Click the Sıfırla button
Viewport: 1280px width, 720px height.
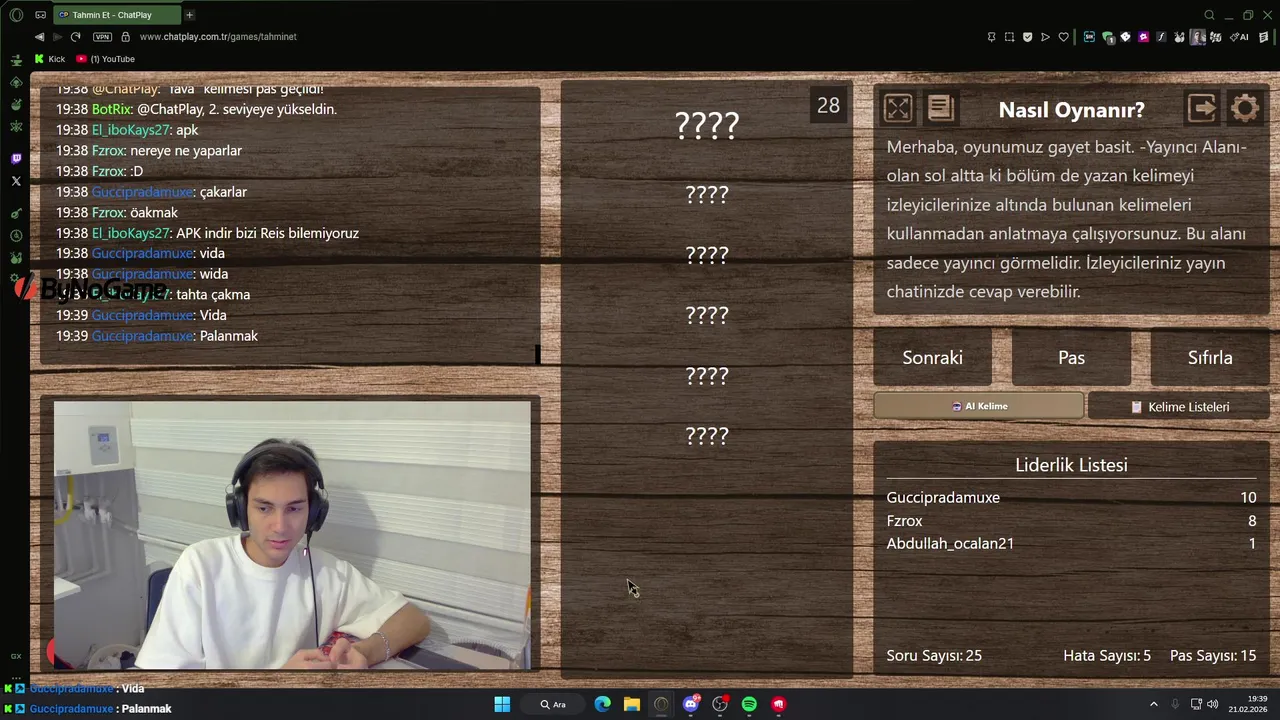click(x=1210, y=357)
